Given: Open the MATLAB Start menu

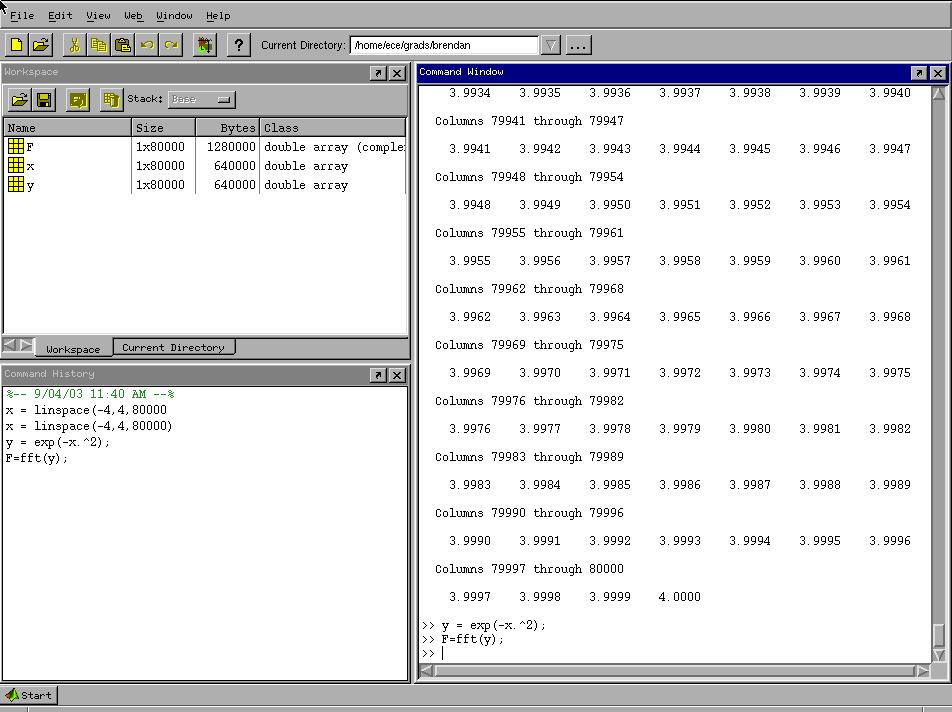Looking at the screenshot, I should click(x=29, y=696).
